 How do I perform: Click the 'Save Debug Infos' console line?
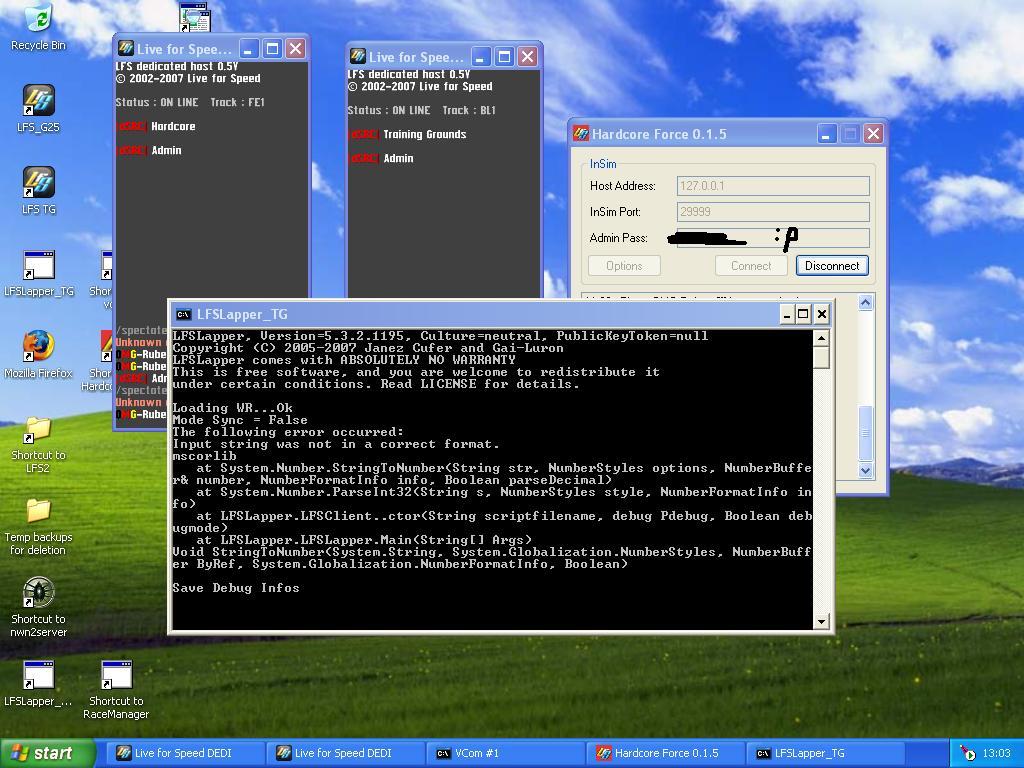[236, 588]
